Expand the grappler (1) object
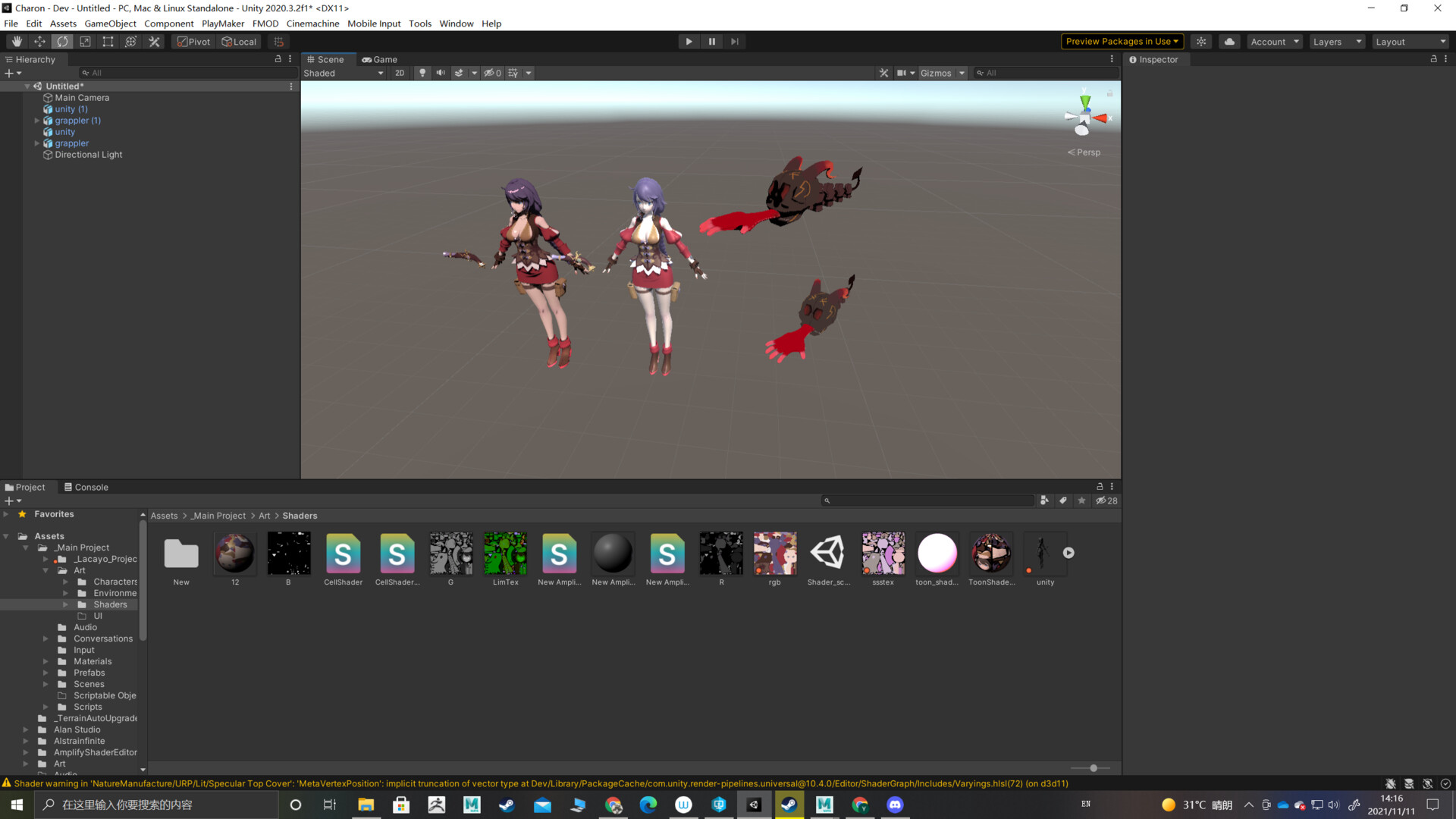Image resolution: width=1456 pixels, height=819 pixels. [36, 121]
